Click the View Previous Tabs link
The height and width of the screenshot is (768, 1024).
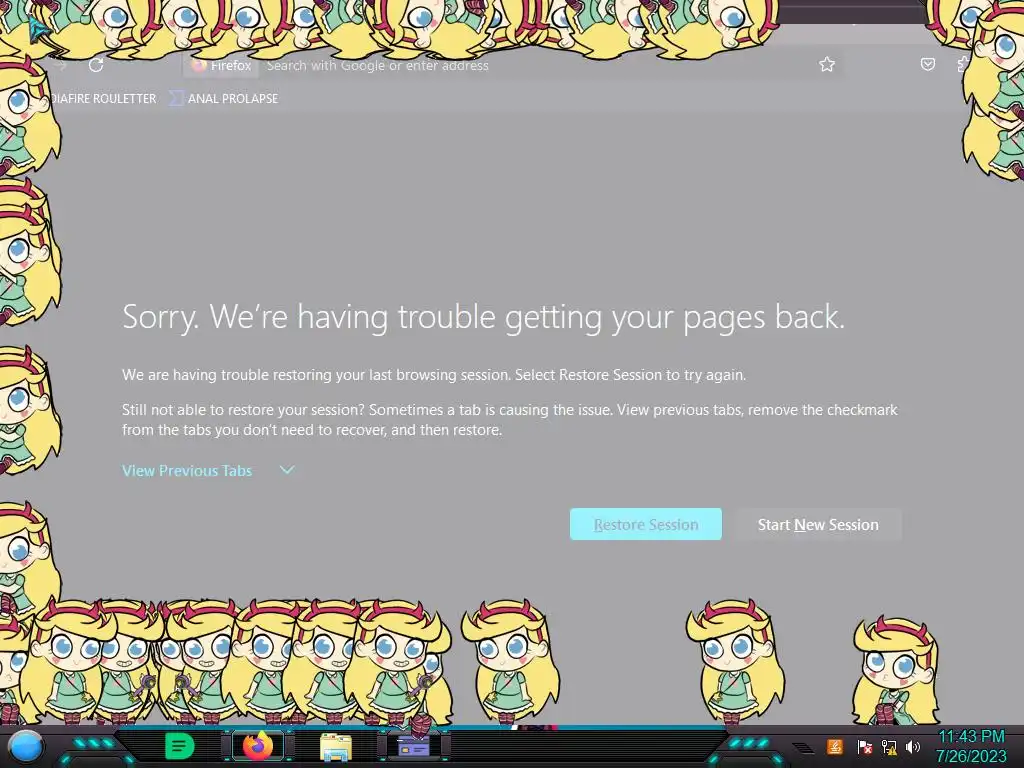click(187, 470)
